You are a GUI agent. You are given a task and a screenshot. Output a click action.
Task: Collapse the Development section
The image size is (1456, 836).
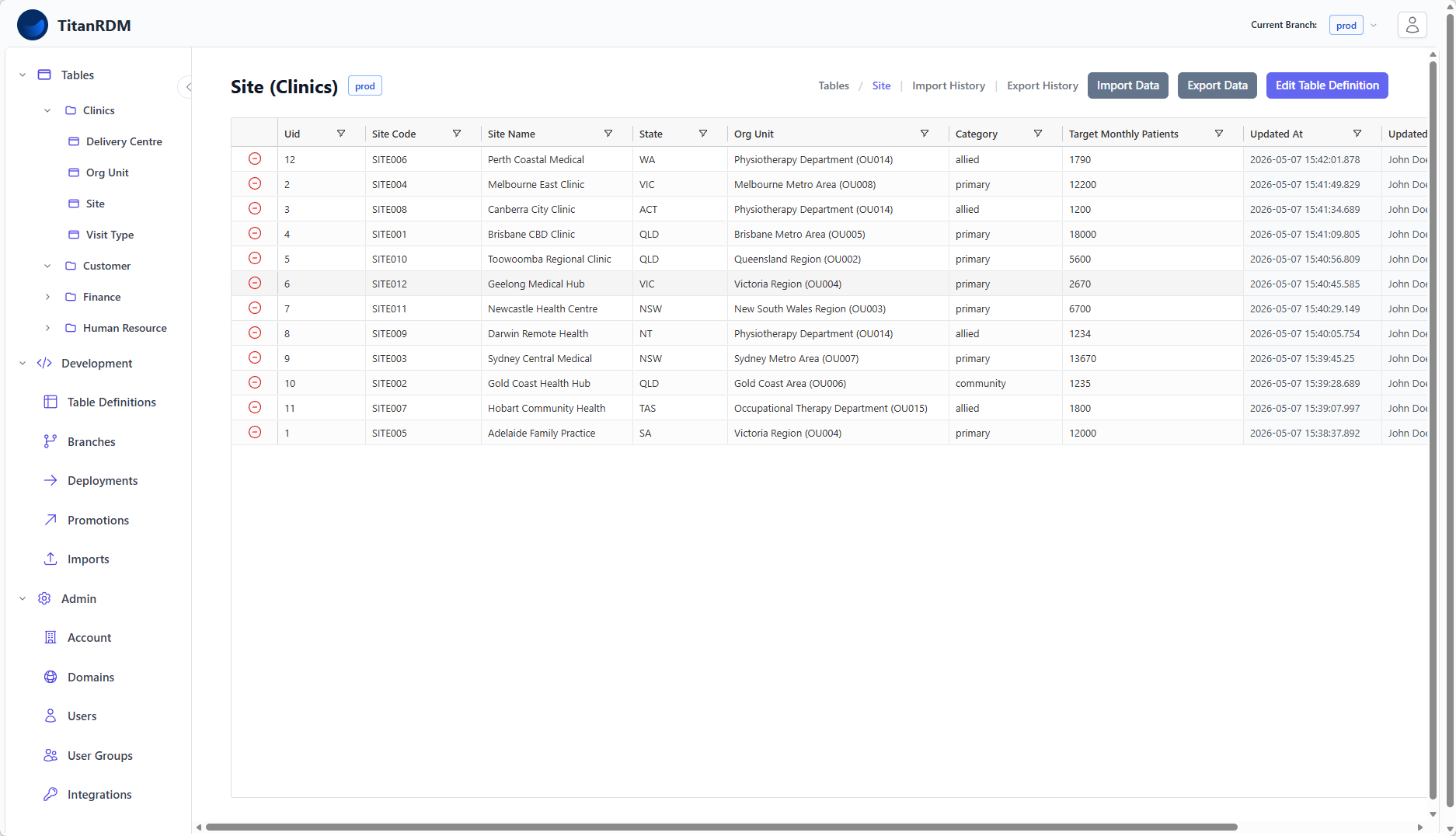click(23, 363)
